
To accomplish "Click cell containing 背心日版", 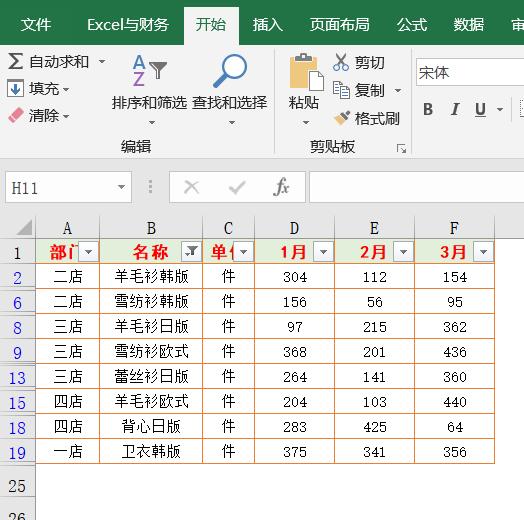I will (151, 426).
